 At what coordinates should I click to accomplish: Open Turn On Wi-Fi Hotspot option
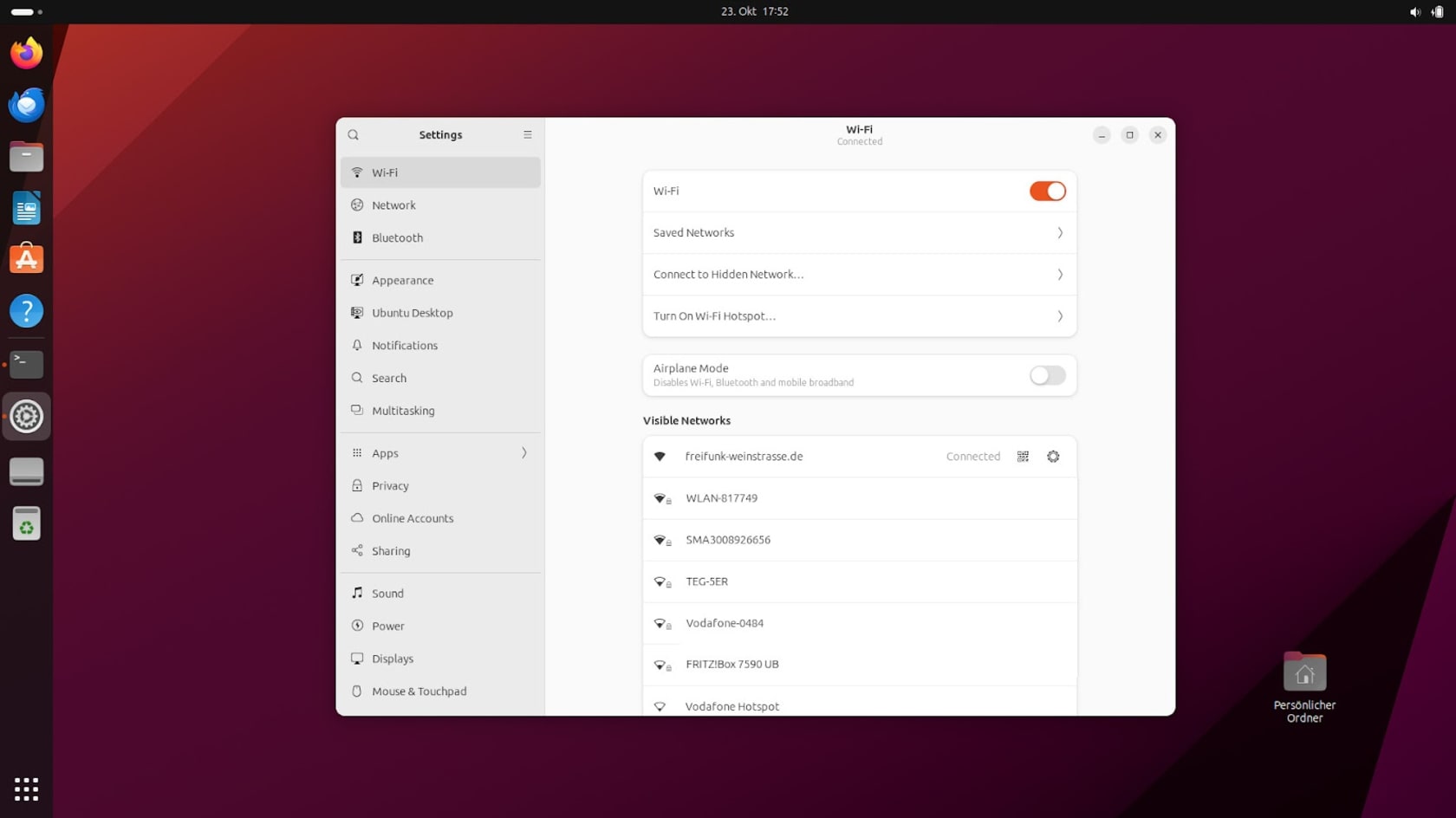click(x=859, y=316)
